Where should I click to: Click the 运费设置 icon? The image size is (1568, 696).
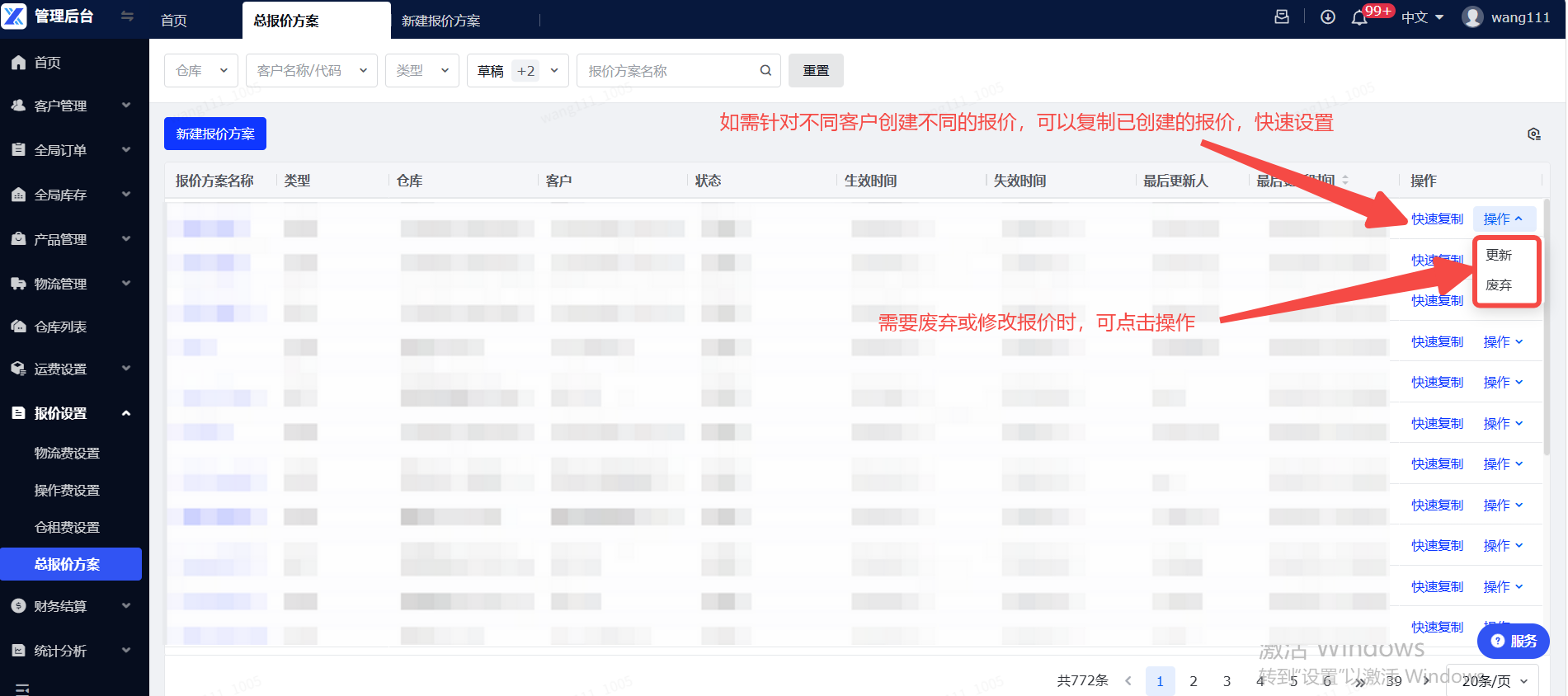[18, 369]
